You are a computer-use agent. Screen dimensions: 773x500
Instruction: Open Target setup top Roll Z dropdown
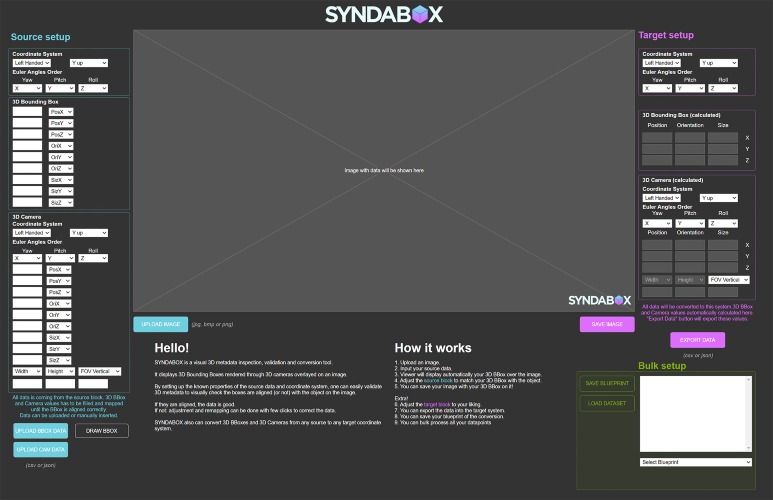pos(723,88)
